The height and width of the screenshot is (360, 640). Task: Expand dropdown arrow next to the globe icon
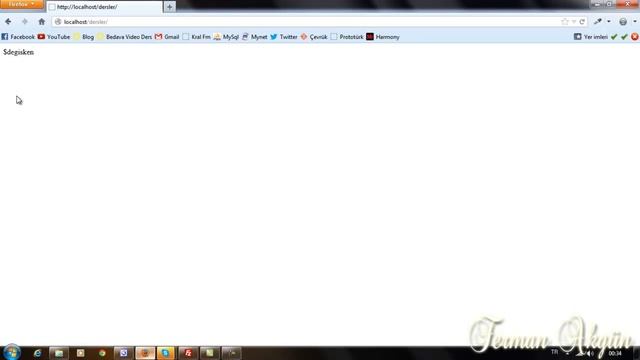[x=635, y=22]
